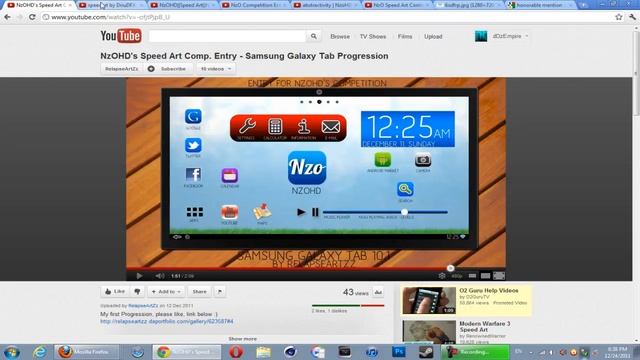This screenshot has height=360, width=640.
Task: Switch to the Recording taskbar window
Action: [475, 352]
